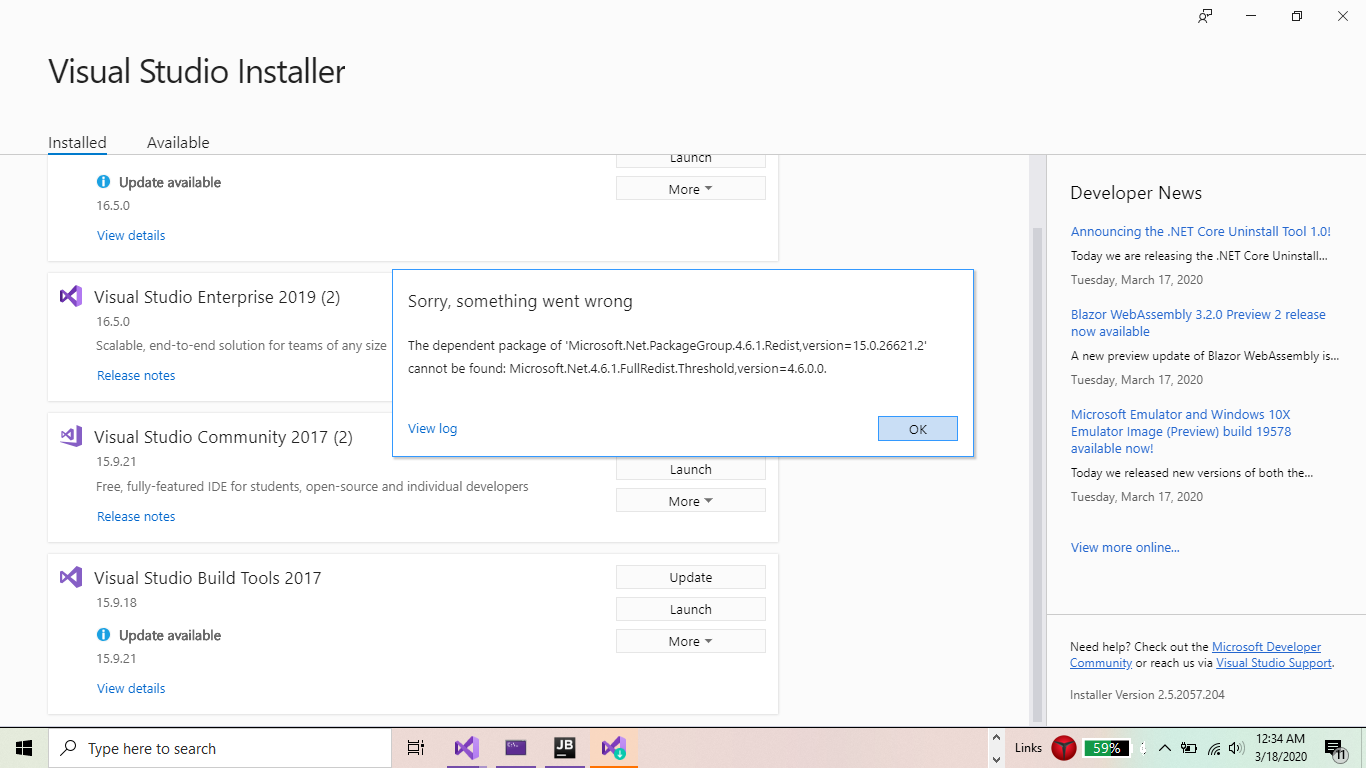Click the taskbar toolbar scroll down arrow
The height and width of the screenshot is (768, 1366).
point(995,759)
